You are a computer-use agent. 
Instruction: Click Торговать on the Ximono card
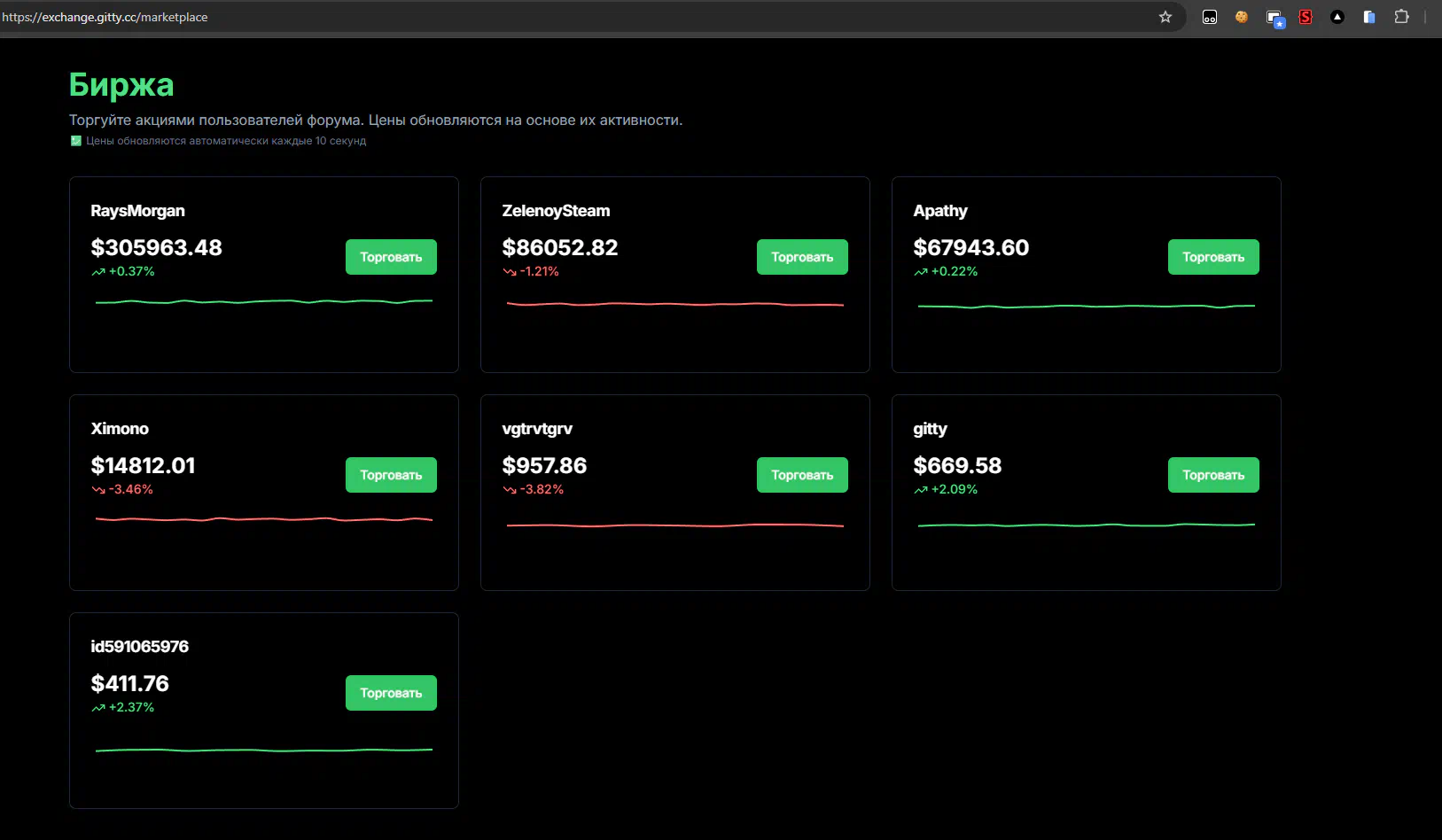point(391,475)
